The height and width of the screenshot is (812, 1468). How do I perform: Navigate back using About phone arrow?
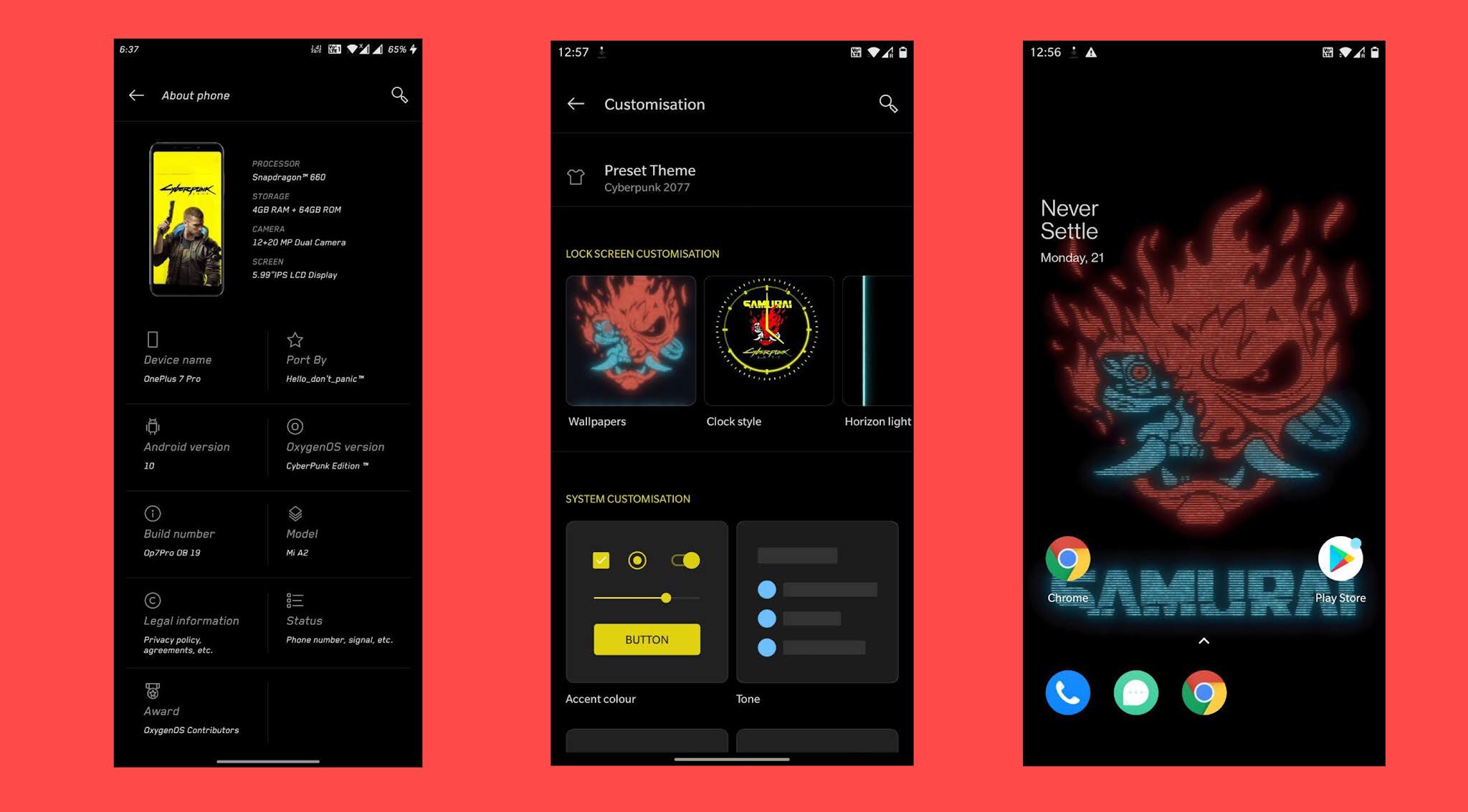[136, 94]
